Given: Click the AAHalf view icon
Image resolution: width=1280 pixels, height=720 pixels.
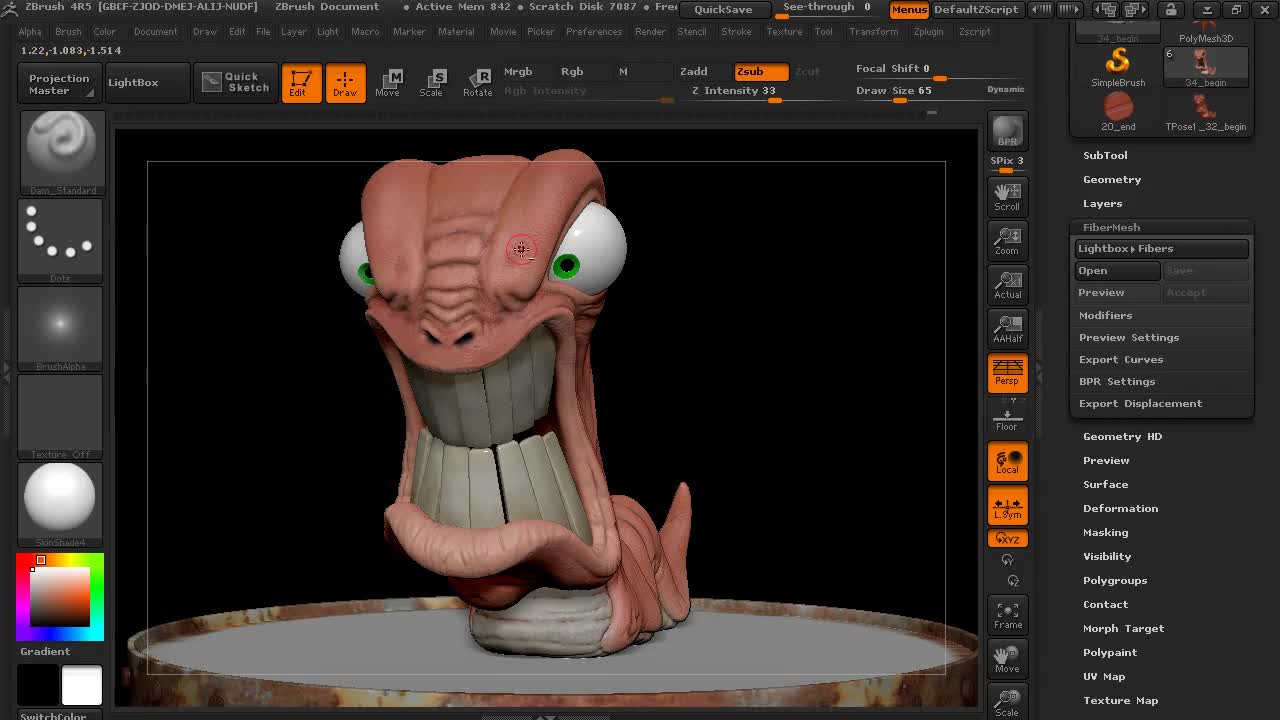Looking at the screenshot, I should click(x=1007, y=328).
